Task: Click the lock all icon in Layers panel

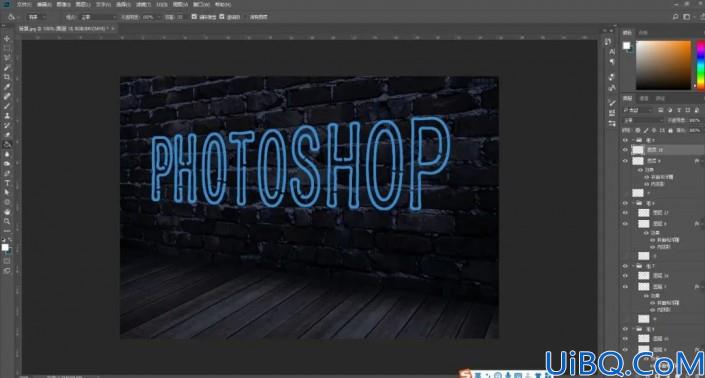Action: (670, 130)
